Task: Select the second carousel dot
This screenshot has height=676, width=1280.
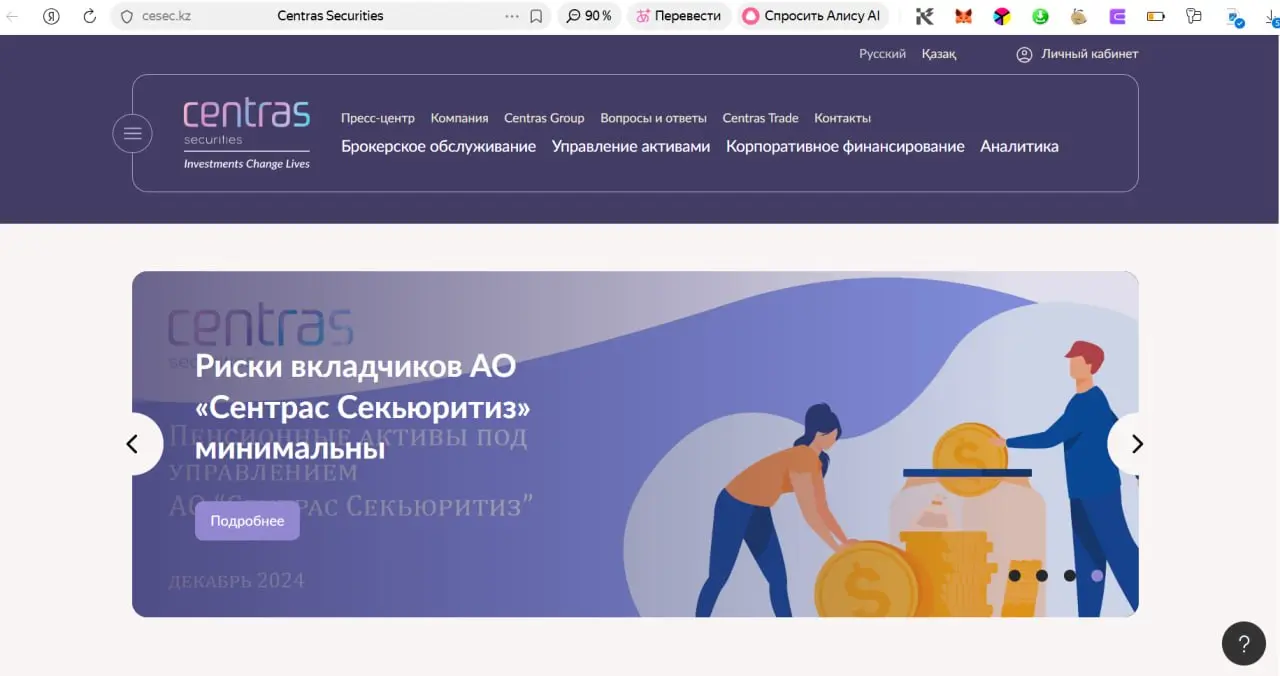Action: pos(1042,575)
